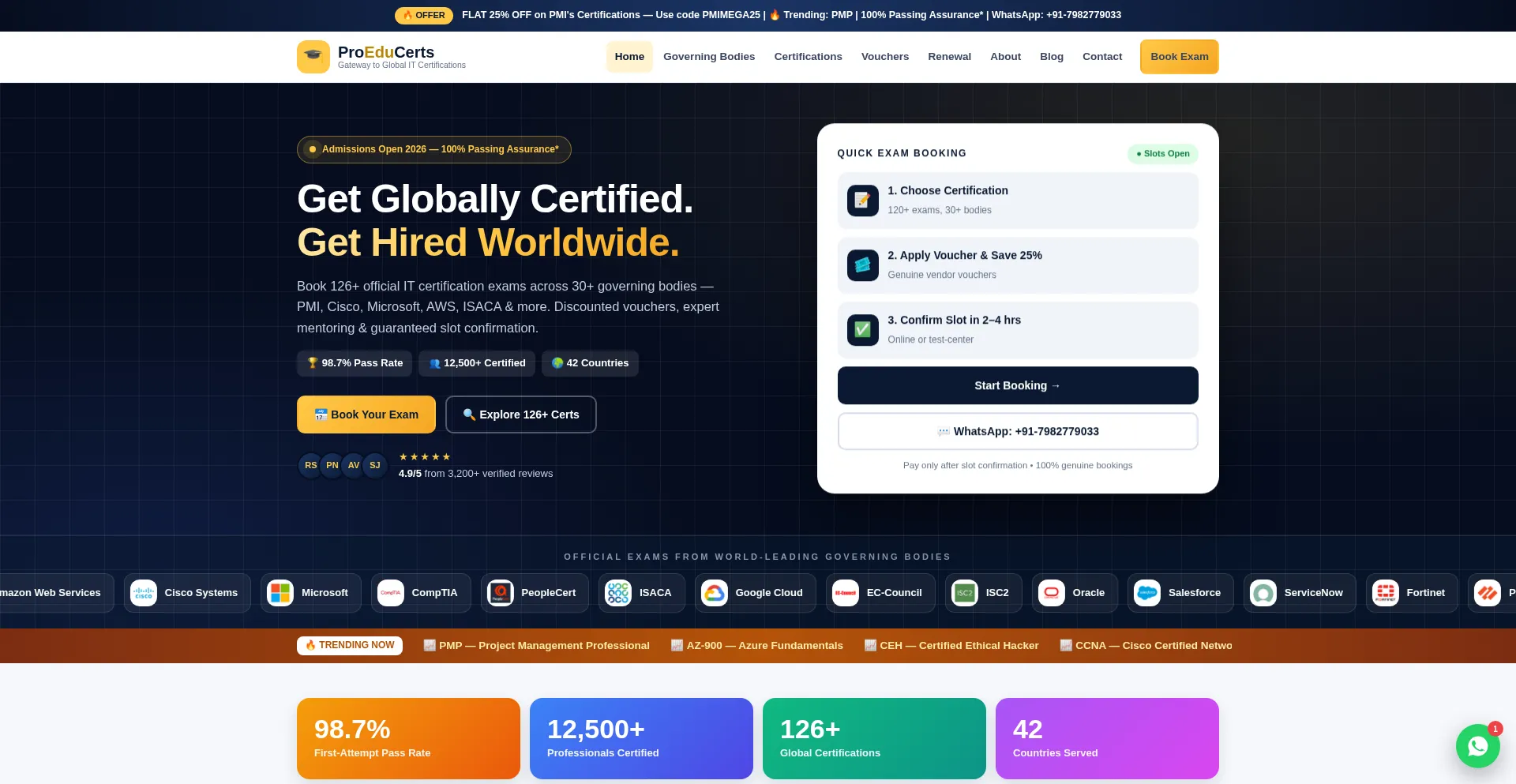Open the Certifications nav item
The image size is (1516, 784).
tap(808, 57)
